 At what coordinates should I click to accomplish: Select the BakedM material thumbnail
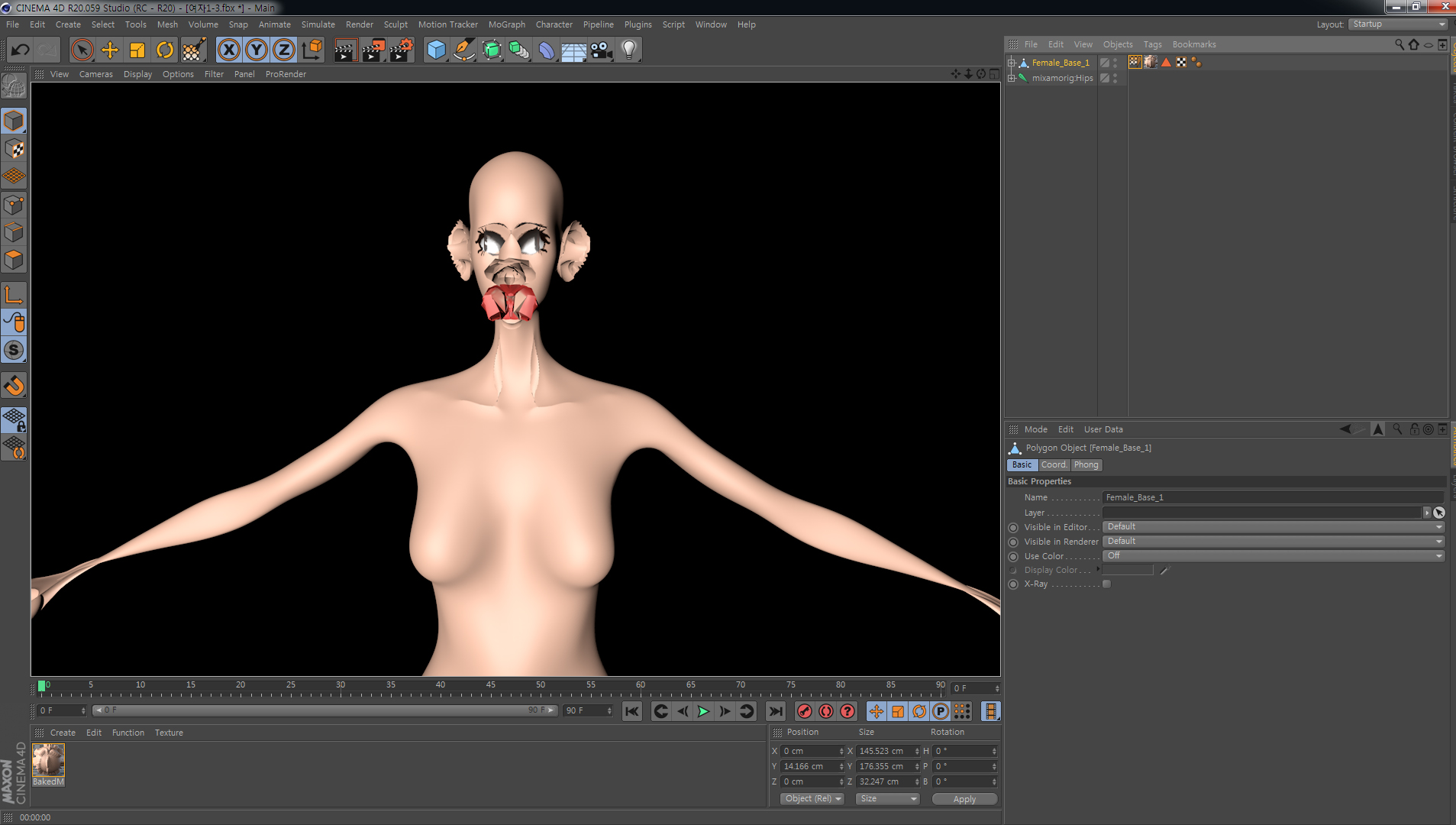[x=48, y=760]
